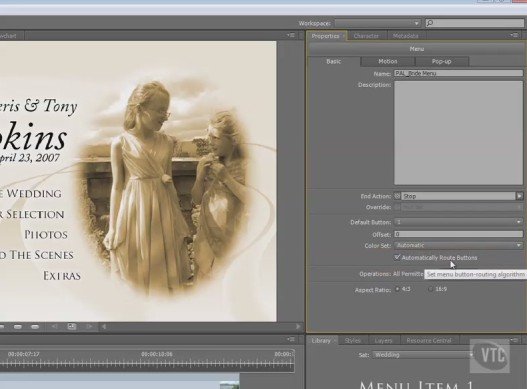Viewport: 527px width, 389px height.
Task: Select the Pop-up menu properties tab
Action: click(442, 62)
